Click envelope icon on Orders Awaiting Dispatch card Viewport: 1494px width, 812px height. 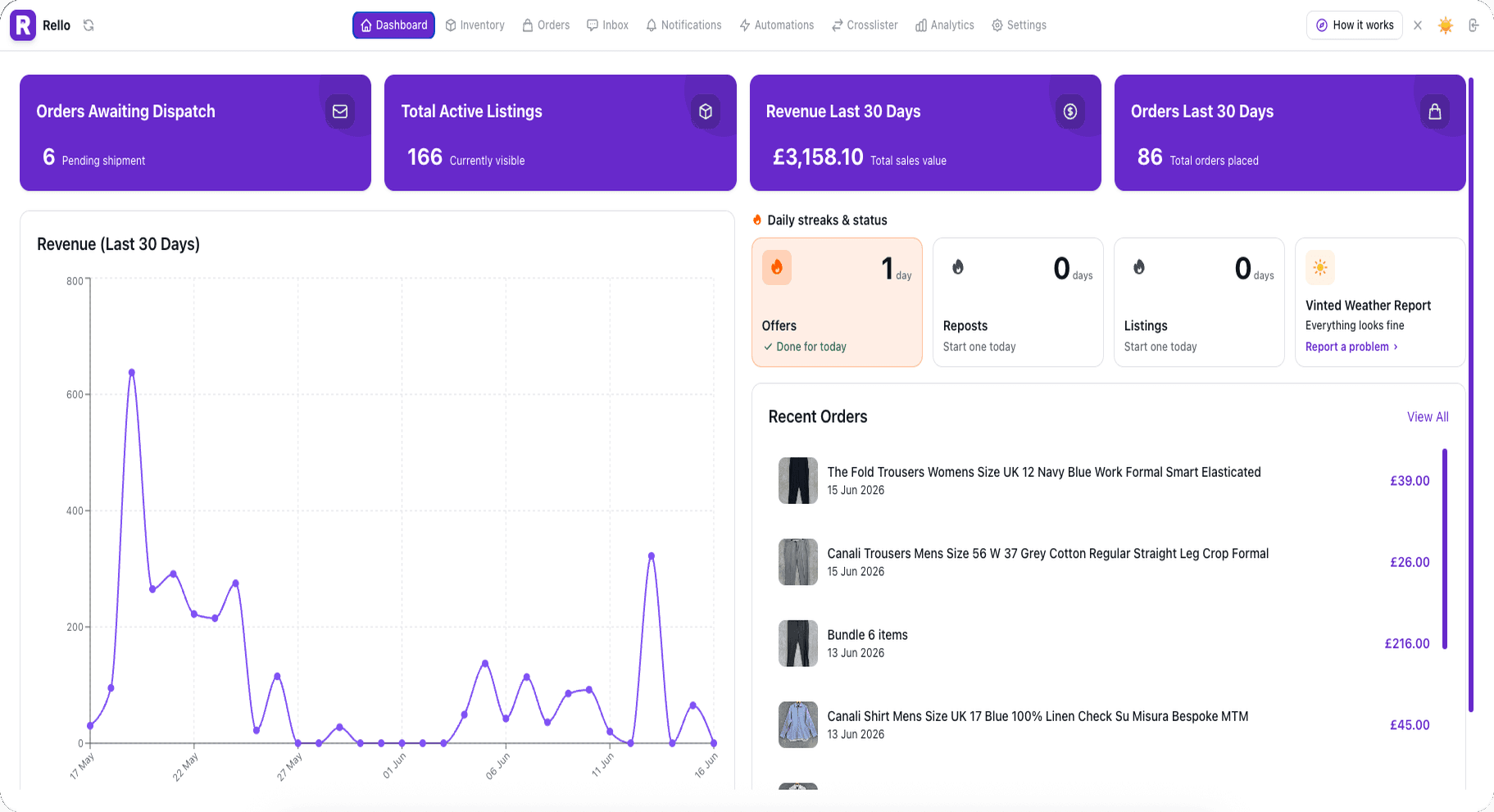coord(340,111)
